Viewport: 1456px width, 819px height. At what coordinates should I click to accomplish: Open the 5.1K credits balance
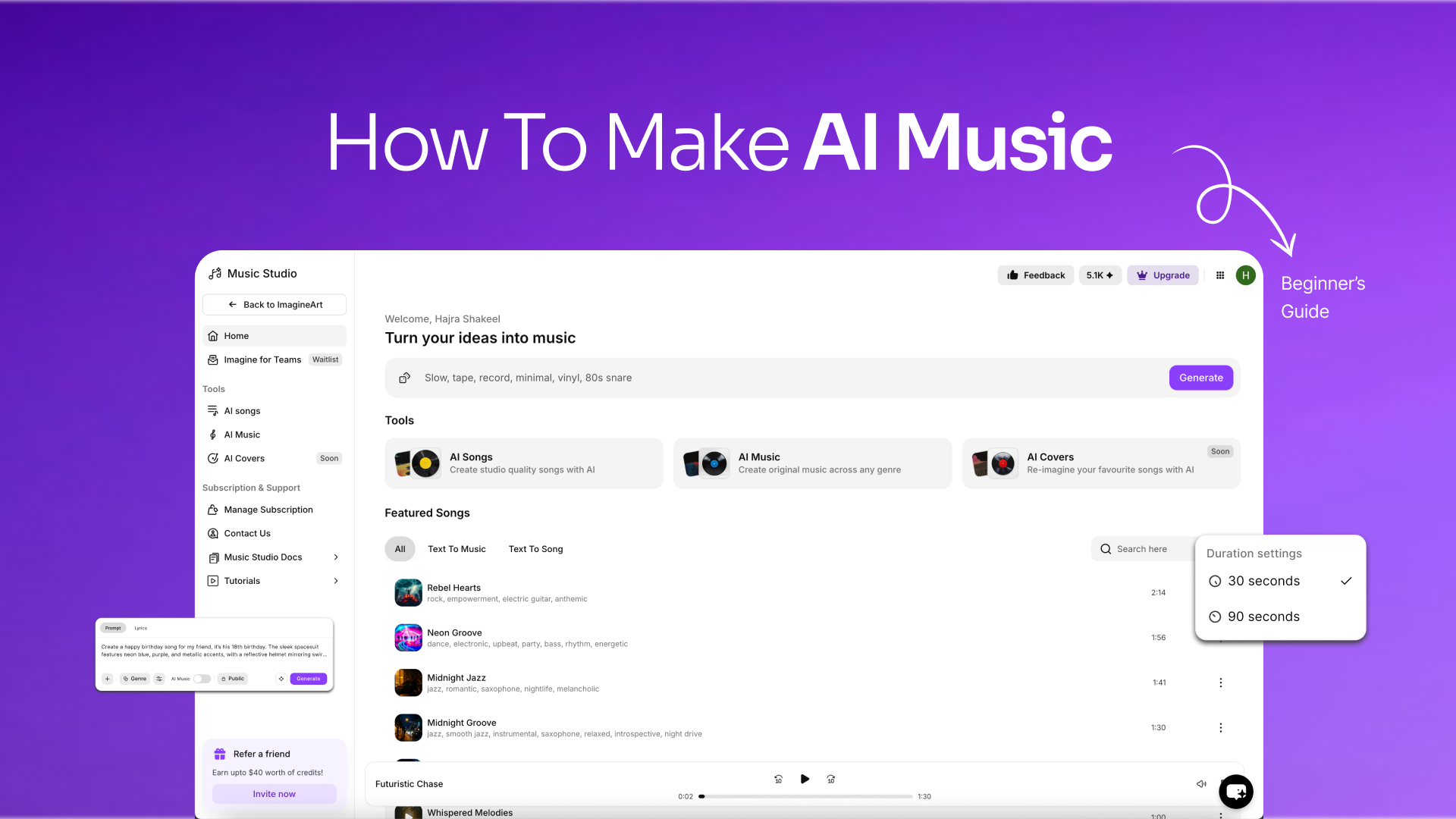(1100, 275)
